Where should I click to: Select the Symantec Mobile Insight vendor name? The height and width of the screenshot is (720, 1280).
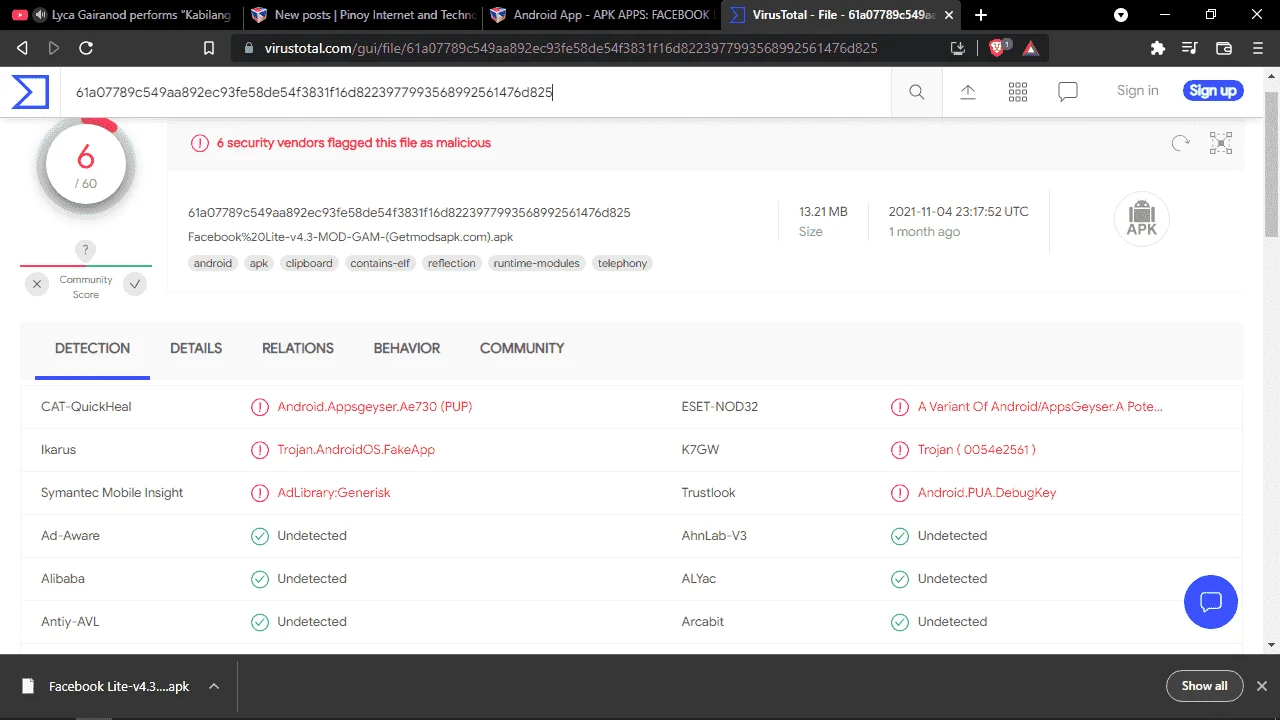(x=112, y=493)
